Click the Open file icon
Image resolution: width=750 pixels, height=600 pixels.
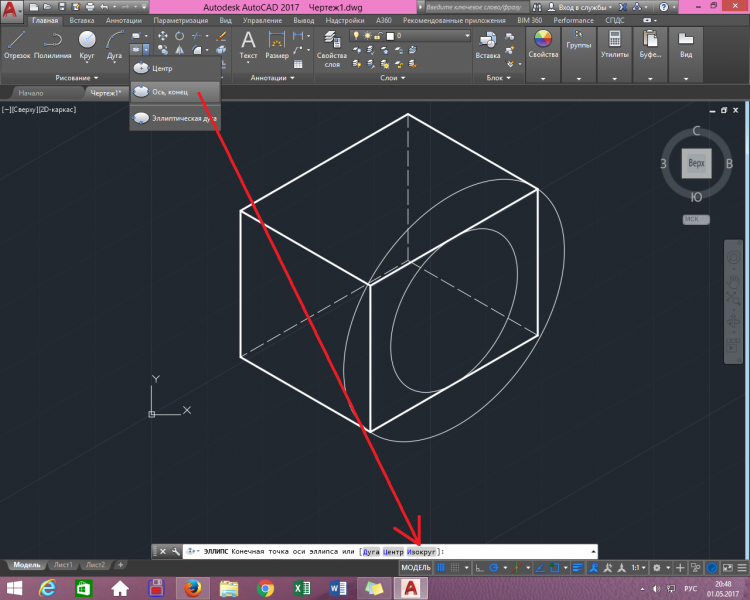[x=47, y=7]
